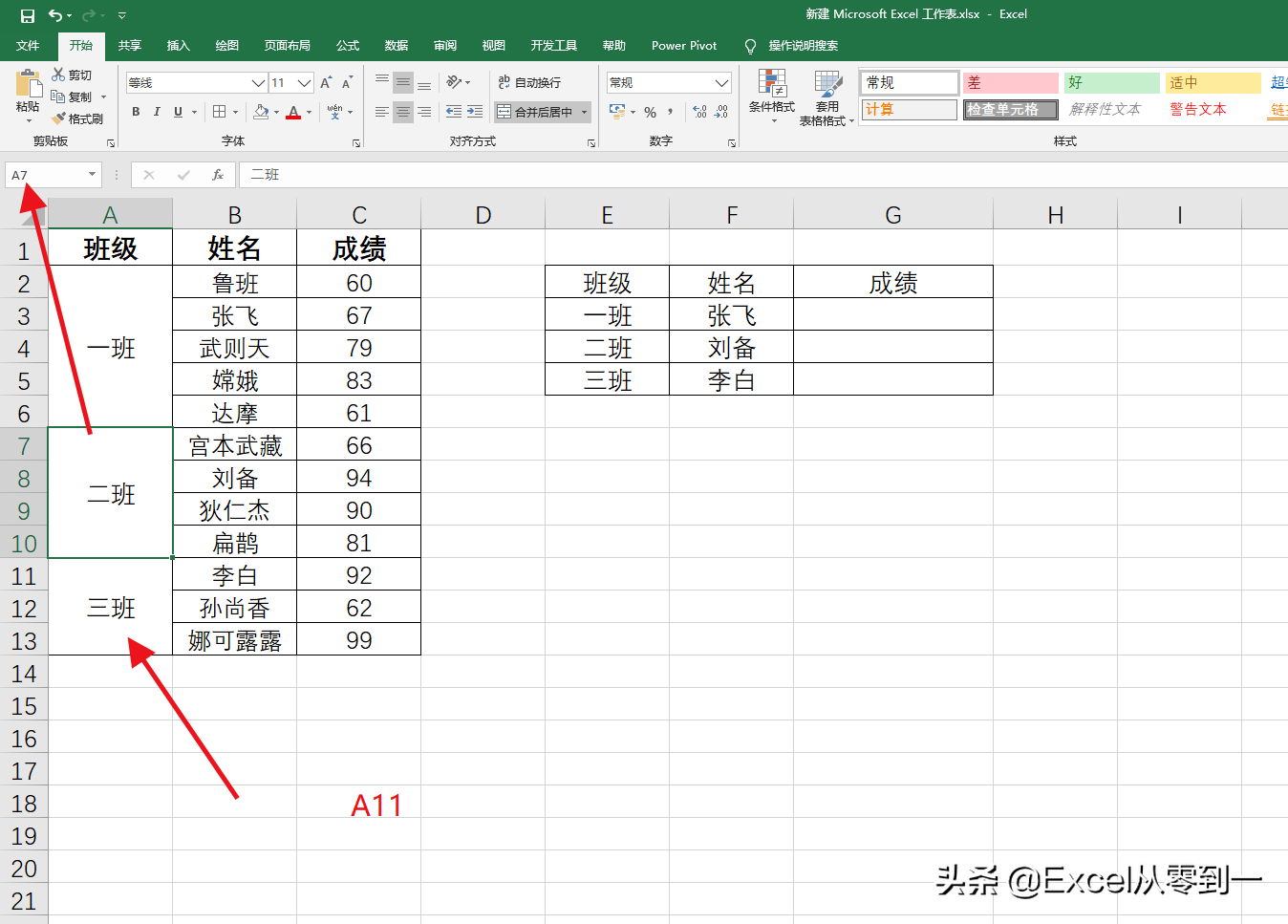Click the Insert Function fx icon
This screenshot has width=1288, height=924.
(218, 175)
